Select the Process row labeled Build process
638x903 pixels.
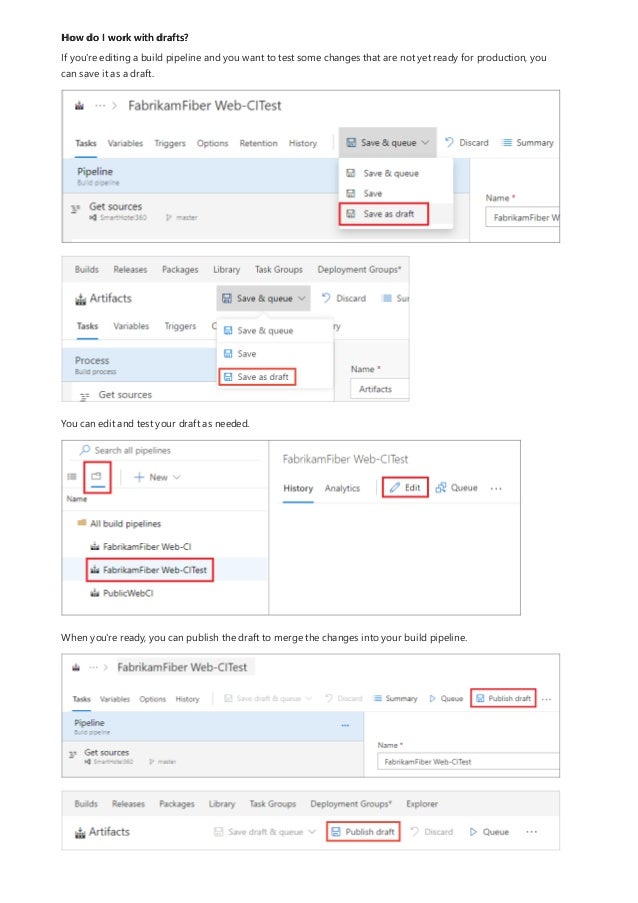coord(139,365)
